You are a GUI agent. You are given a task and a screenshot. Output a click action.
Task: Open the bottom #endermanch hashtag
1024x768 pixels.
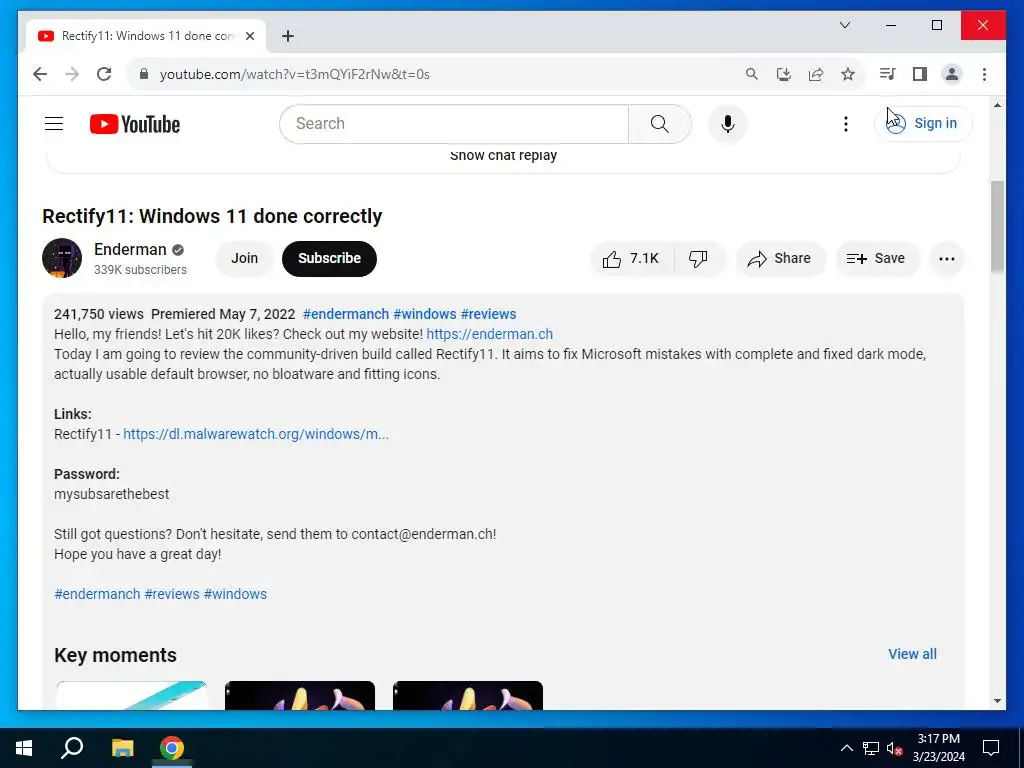pyautogui.click(x=97, y=594)
